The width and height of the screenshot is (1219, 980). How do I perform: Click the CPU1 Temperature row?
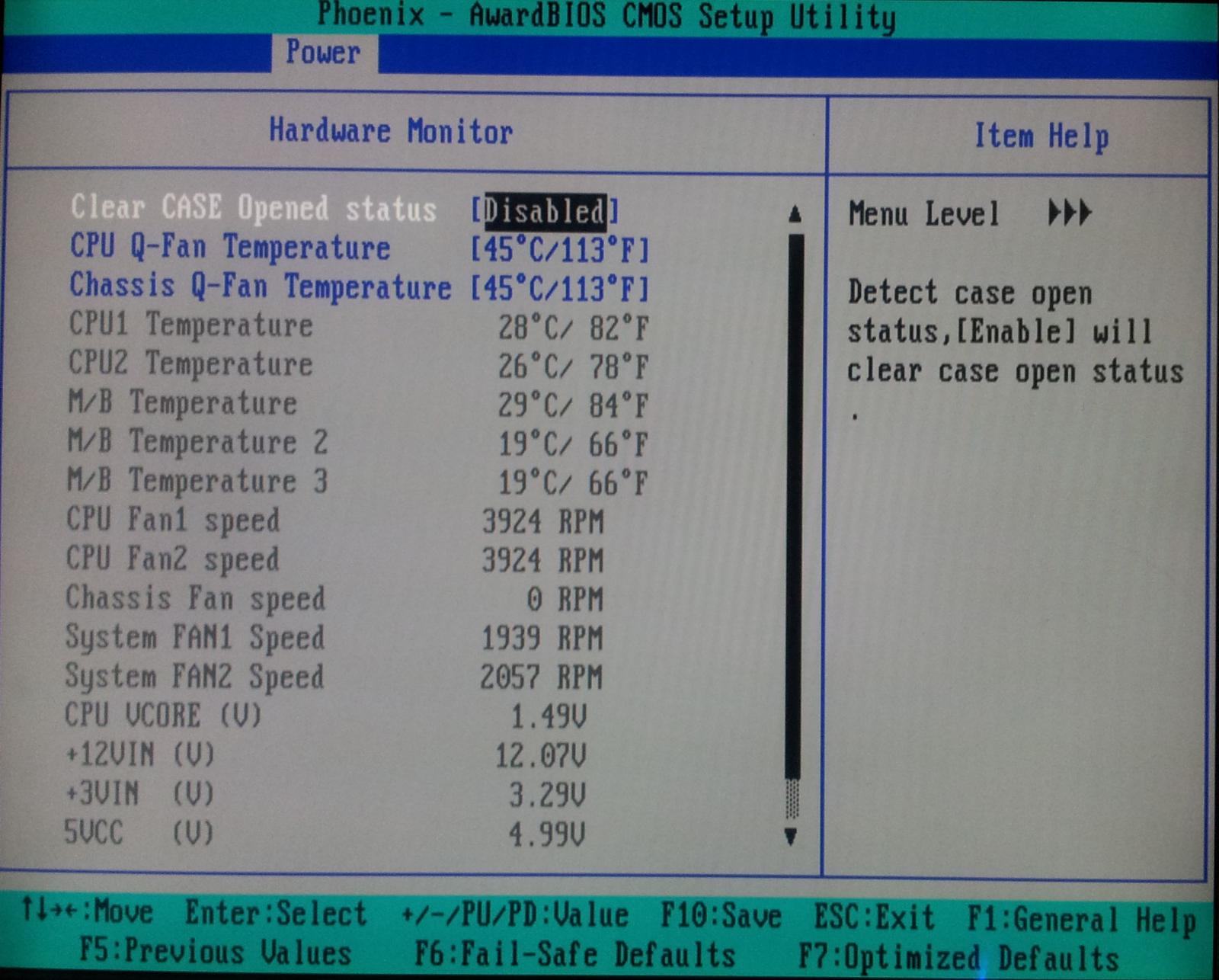[358, 326]
